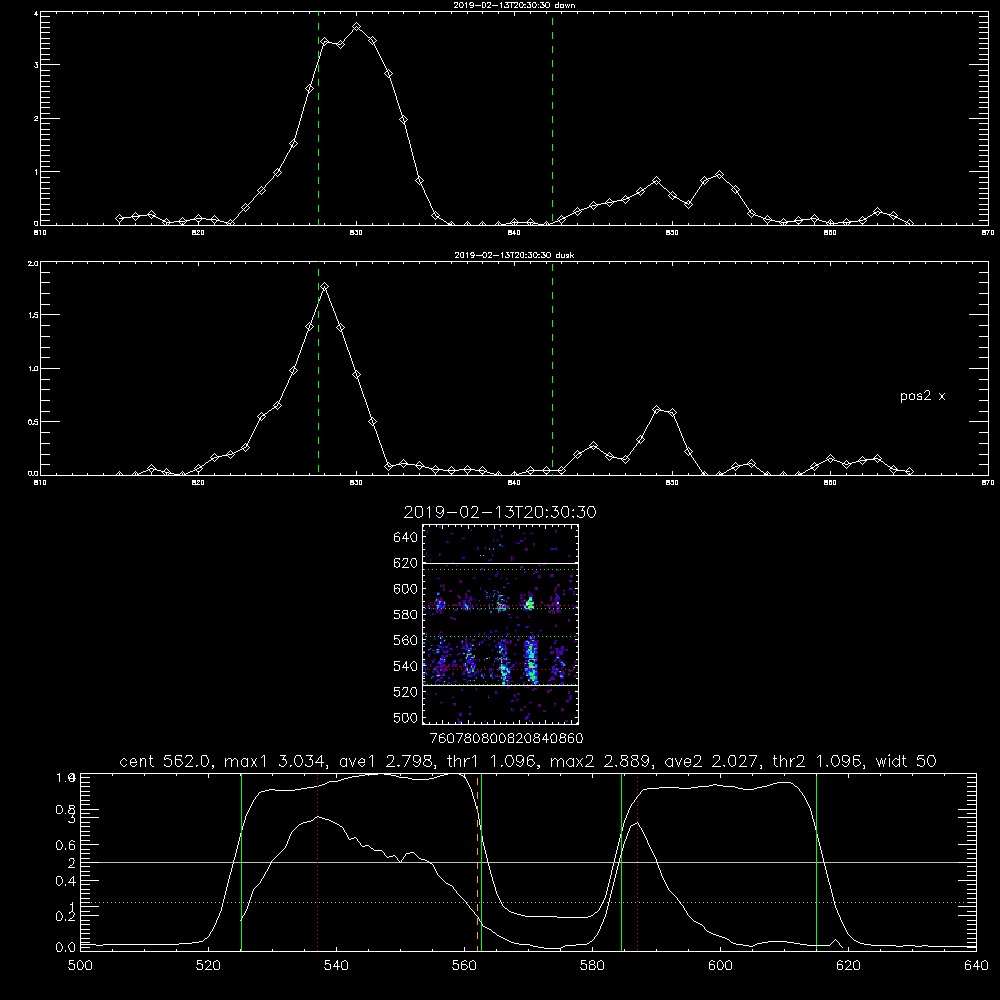Click the orange dashed center line near 562
The width and height of the screenshot is (1000, 1000).
[x=477, y=861]
